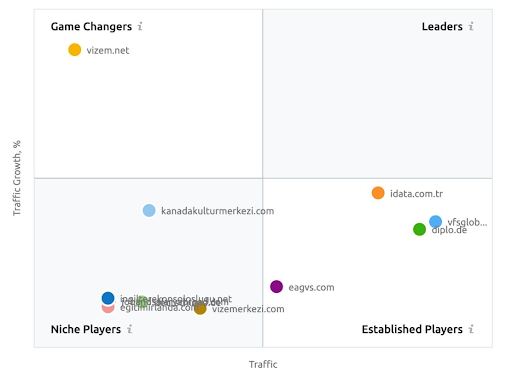Click the brown vizemerkezi.com data point

click(200, 308)
